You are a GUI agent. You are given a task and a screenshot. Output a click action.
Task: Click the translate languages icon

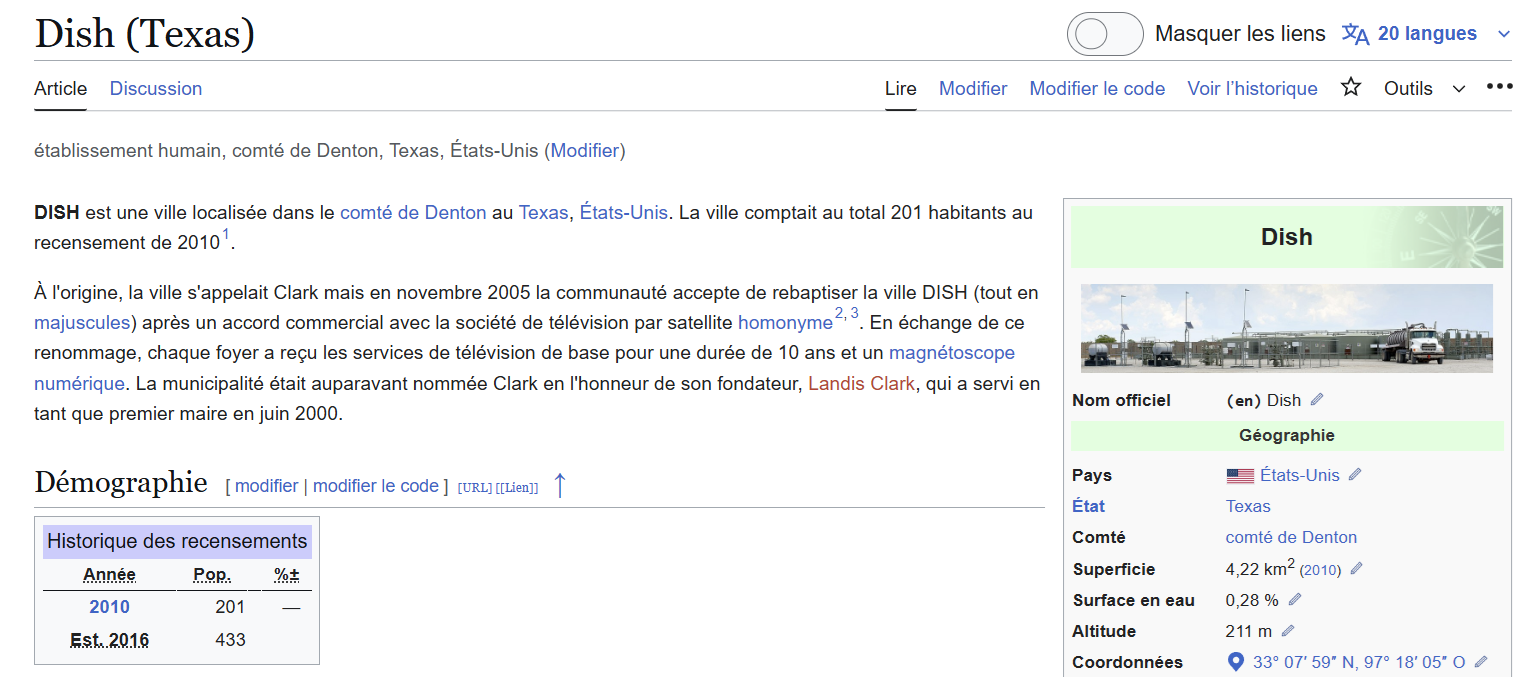1355,34
